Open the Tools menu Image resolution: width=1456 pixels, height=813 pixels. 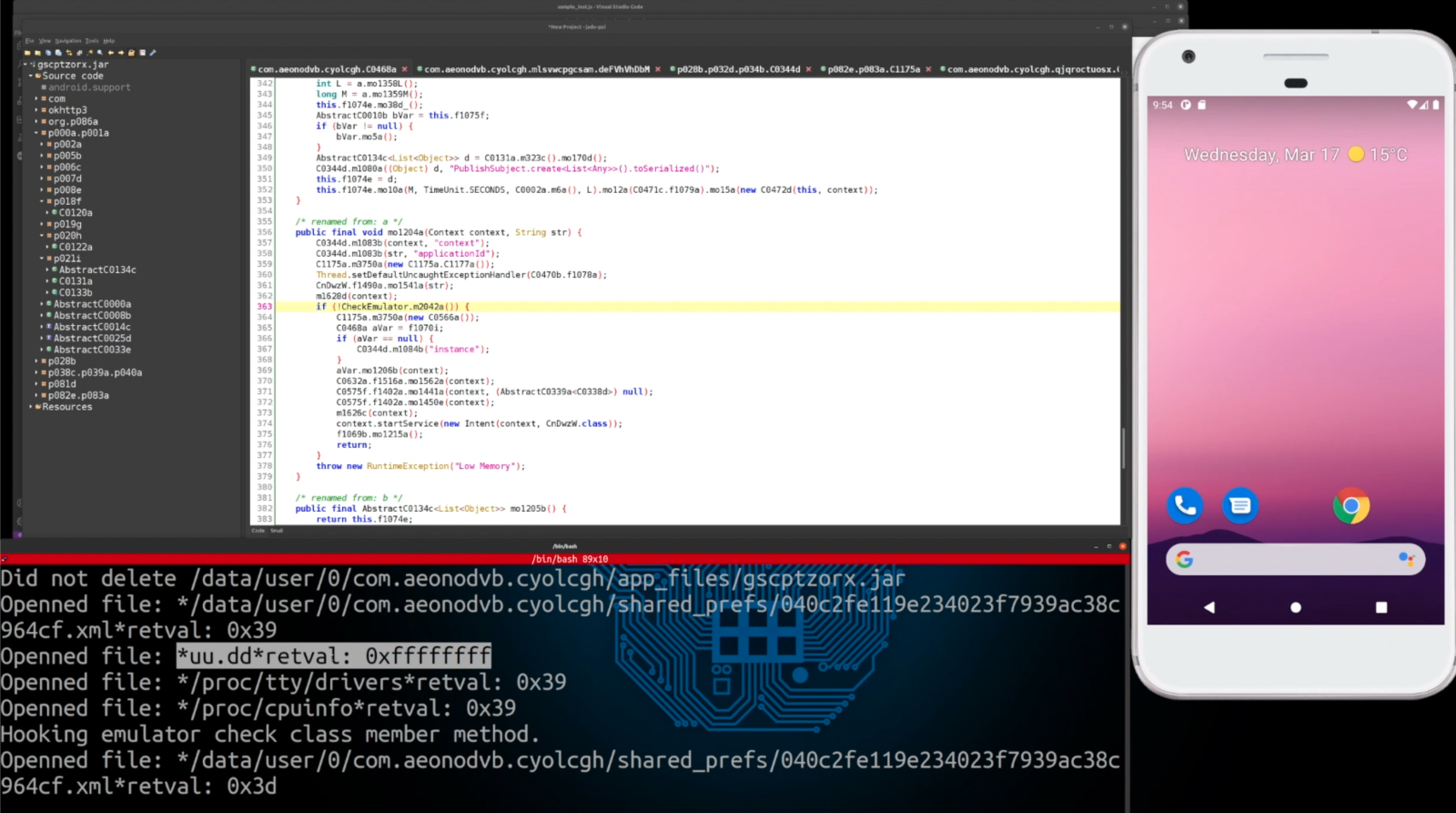(x=92, y=41)
